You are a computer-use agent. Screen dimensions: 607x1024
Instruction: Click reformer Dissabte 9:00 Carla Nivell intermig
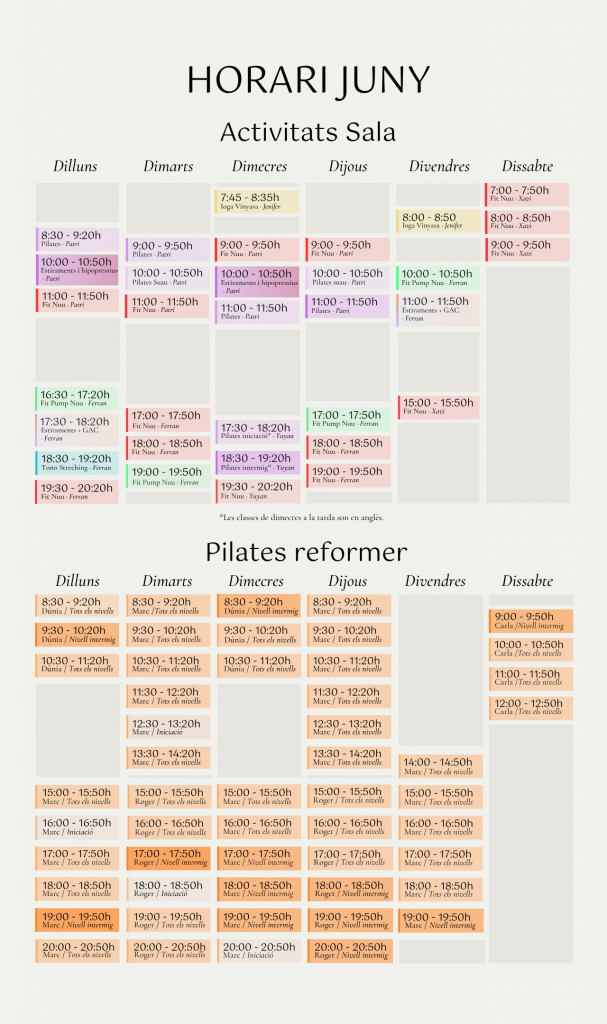pyautogui.click(x=531, y=621)
